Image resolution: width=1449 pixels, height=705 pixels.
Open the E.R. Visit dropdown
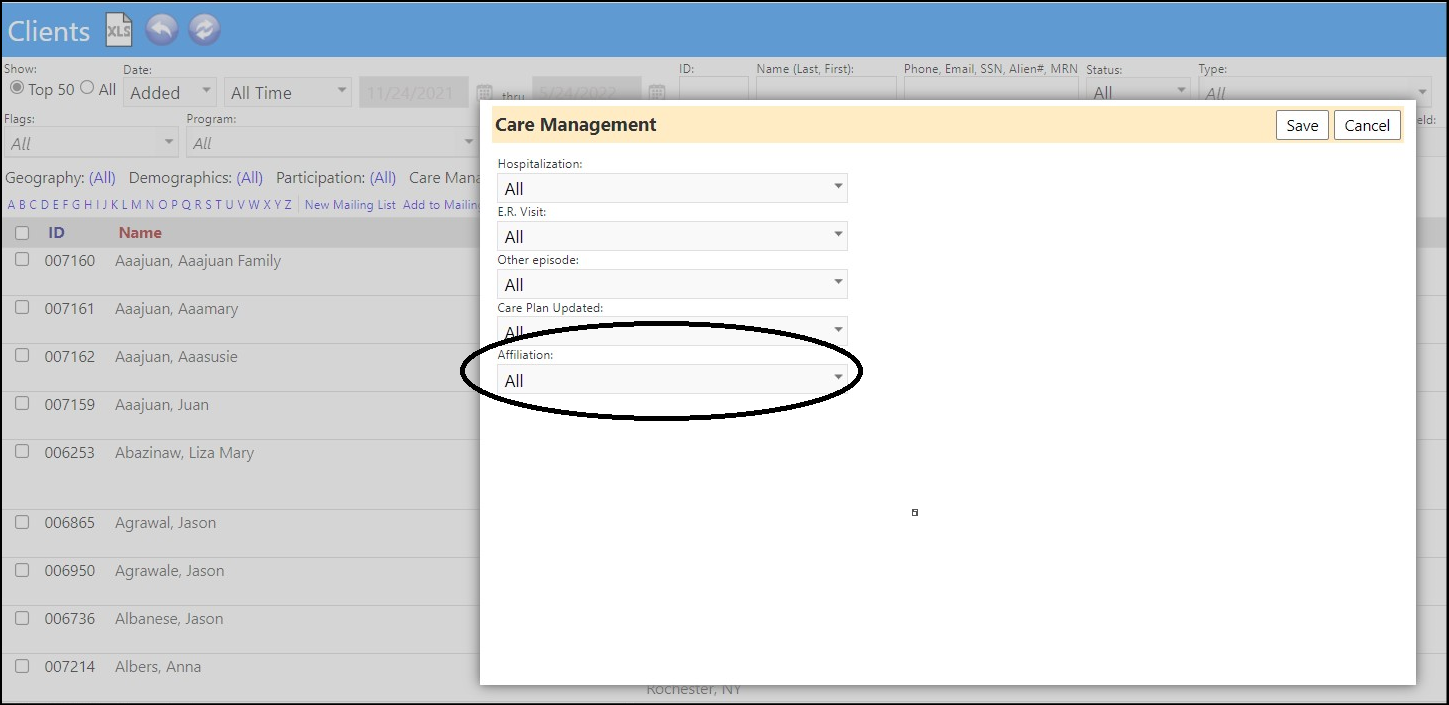click(672, 236)
